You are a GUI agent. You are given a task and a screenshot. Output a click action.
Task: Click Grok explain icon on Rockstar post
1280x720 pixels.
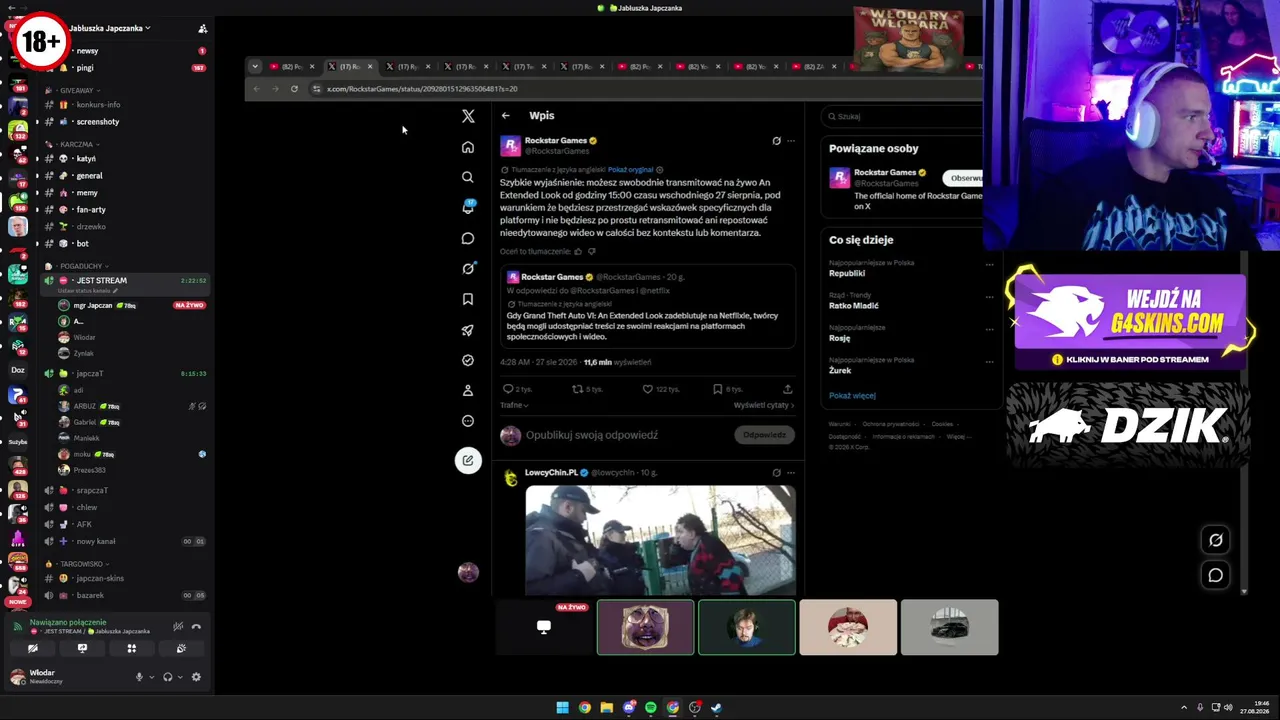click(776, 141)
